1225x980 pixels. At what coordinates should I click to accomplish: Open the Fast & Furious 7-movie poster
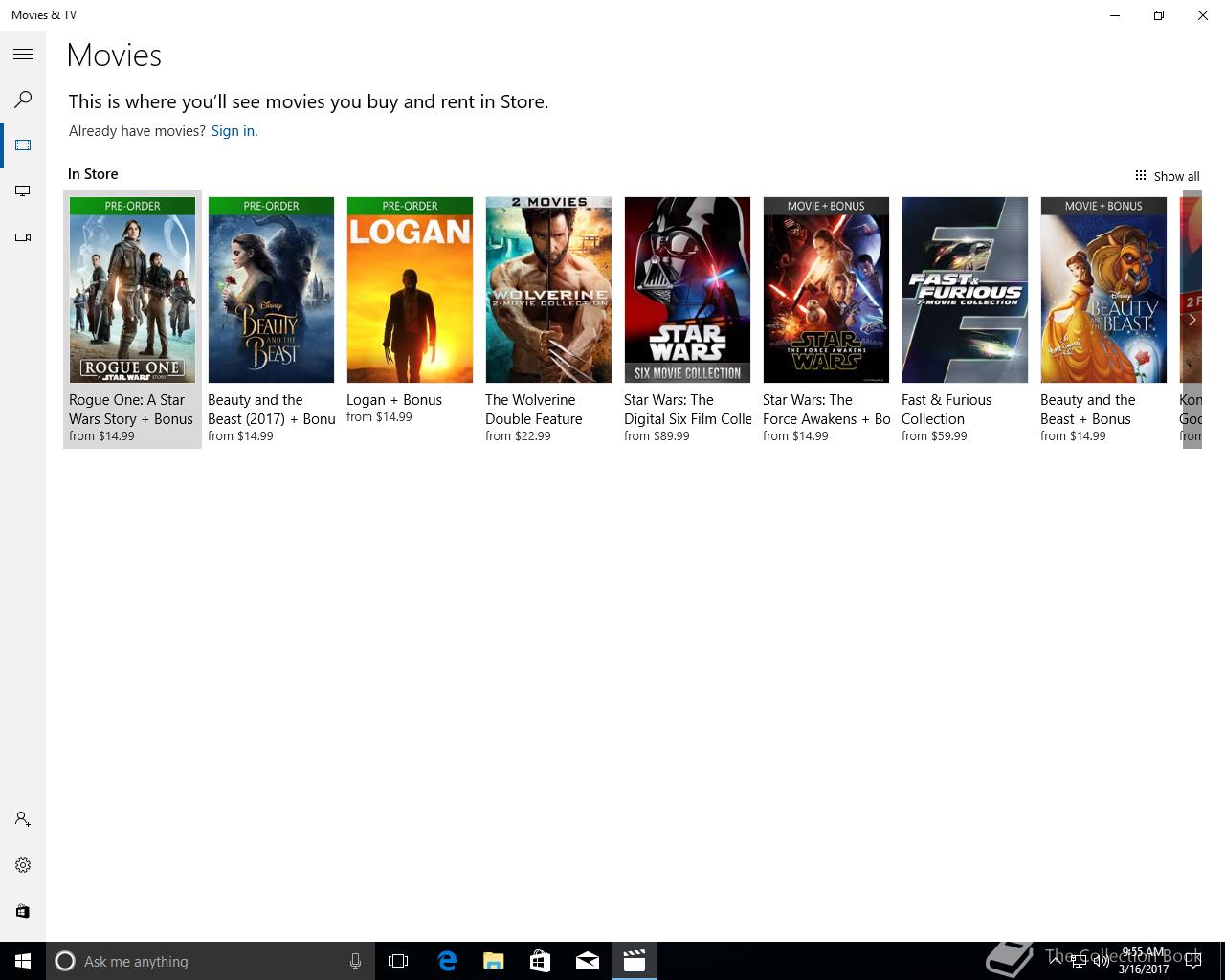coord(965,290)
